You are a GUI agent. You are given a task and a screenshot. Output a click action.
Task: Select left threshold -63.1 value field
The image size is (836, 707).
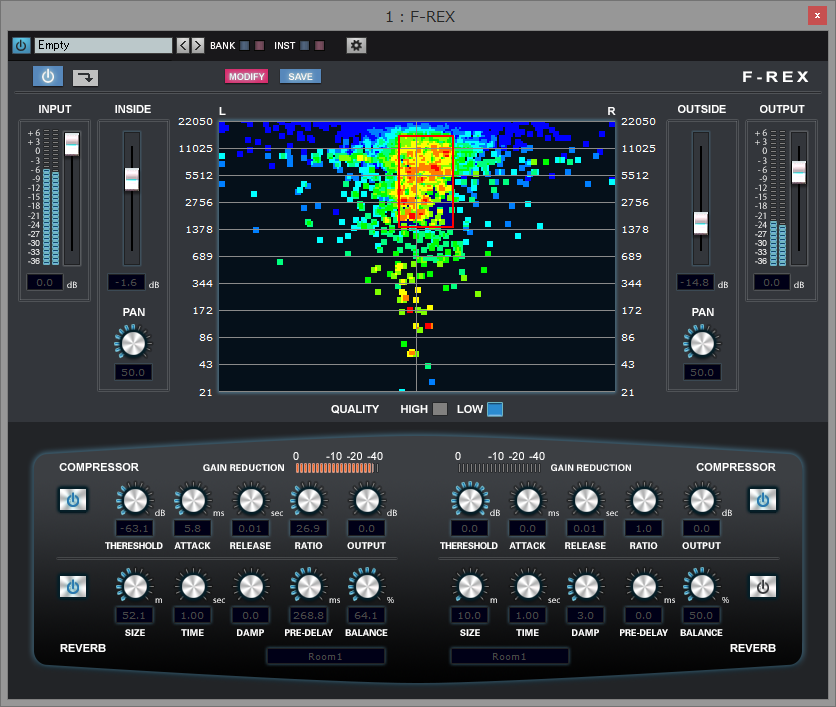(x=134, y=528)
